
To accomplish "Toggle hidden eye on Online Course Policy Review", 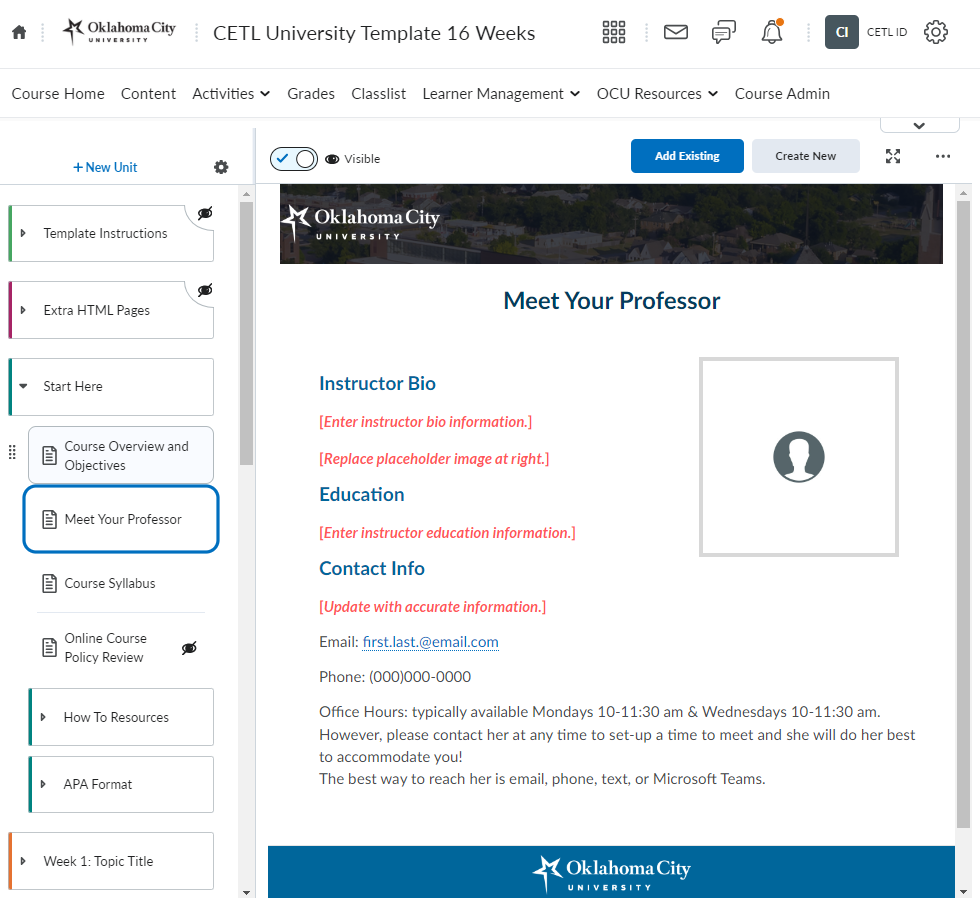I will pos(189,648).
